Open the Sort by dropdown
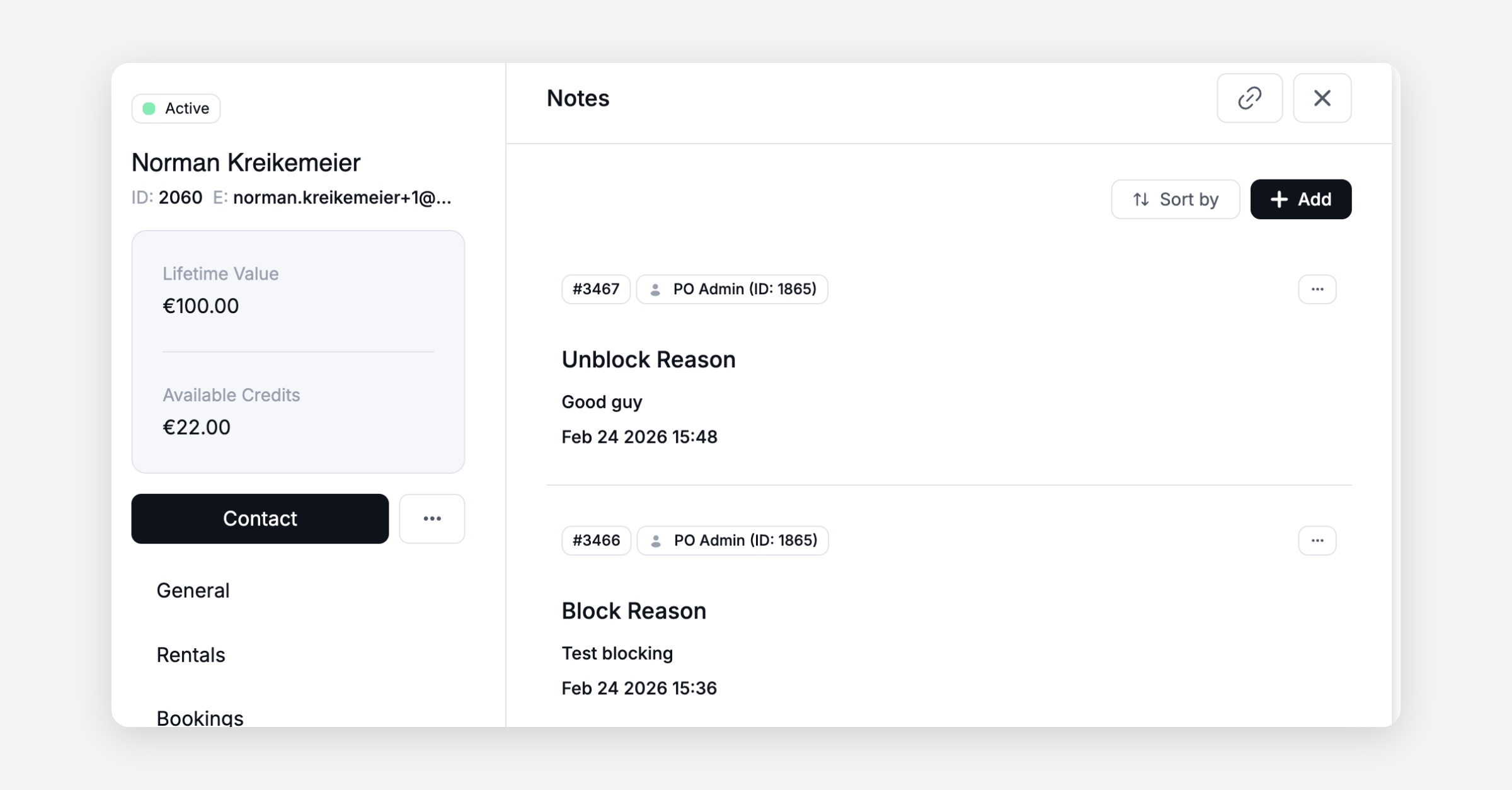The width and height of the screenshot is (1512, 790). pos(1175,199)
